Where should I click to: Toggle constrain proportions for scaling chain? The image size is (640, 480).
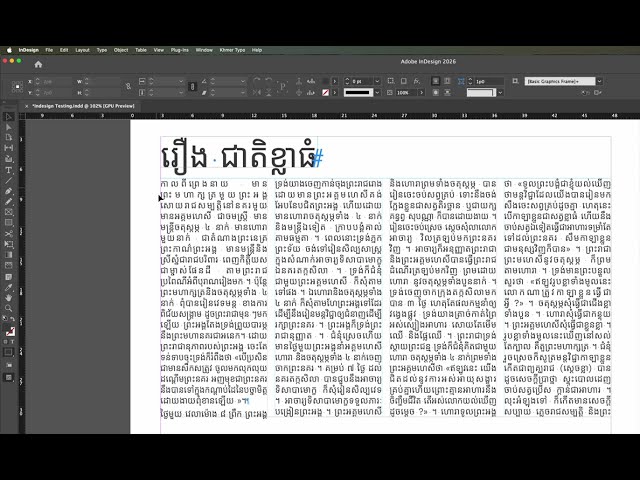[193, 87]
